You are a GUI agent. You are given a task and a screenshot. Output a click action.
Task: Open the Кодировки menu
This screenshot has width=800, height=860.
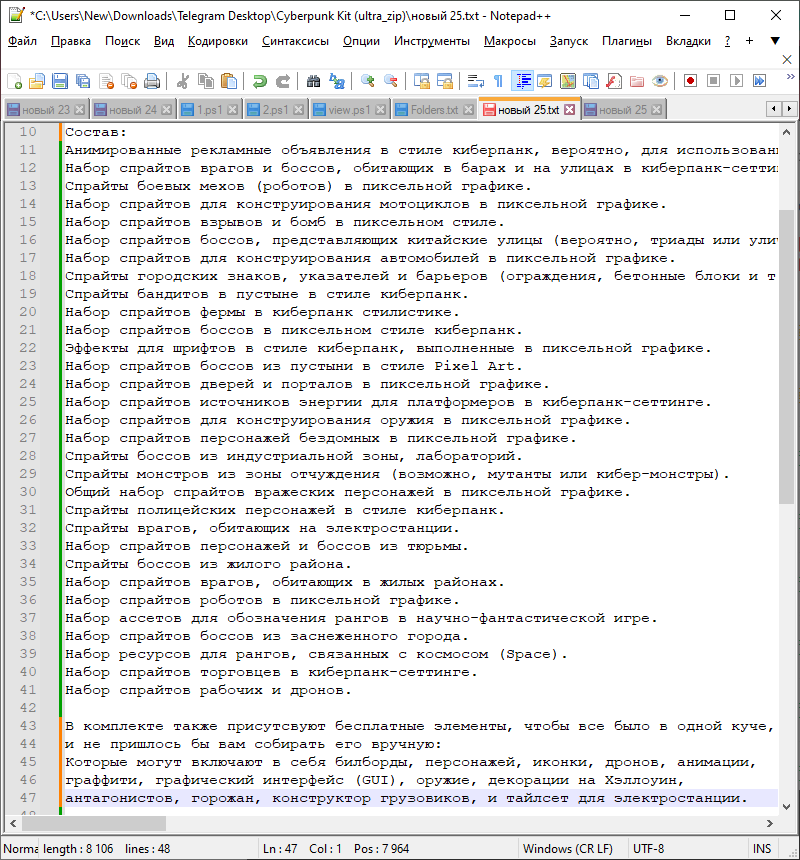point(218,41)
